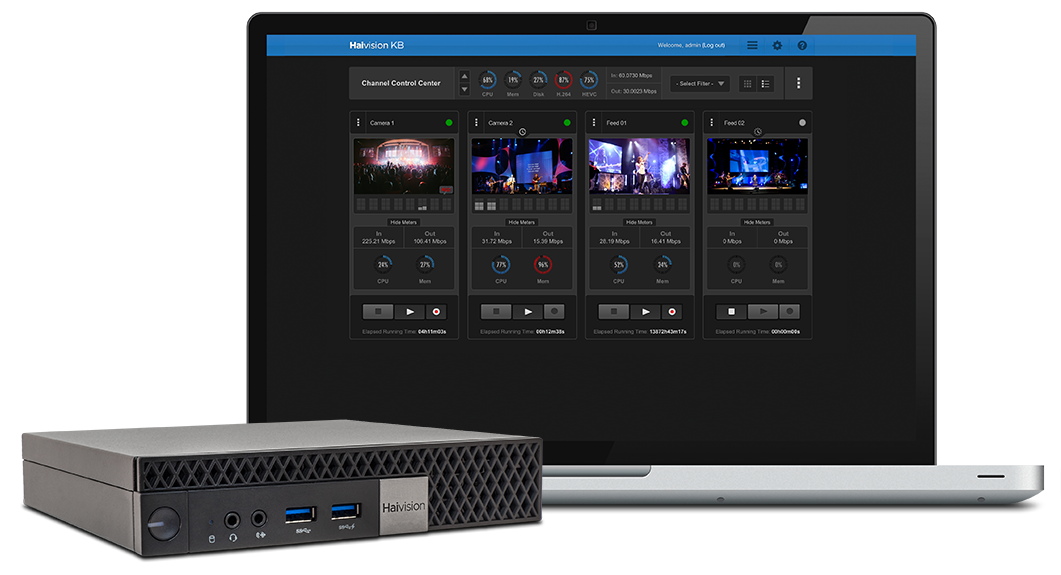Click Camera 2 green status indicator

click(x=567, y=122)
